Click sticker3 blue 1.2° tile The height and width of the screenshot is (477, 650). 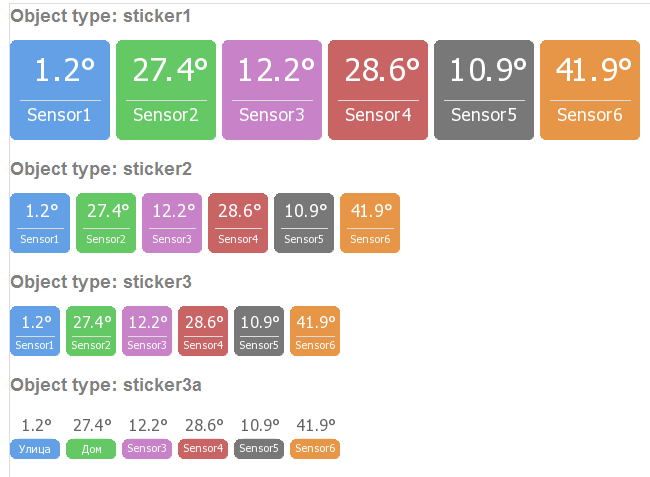(x=35, y=331)
